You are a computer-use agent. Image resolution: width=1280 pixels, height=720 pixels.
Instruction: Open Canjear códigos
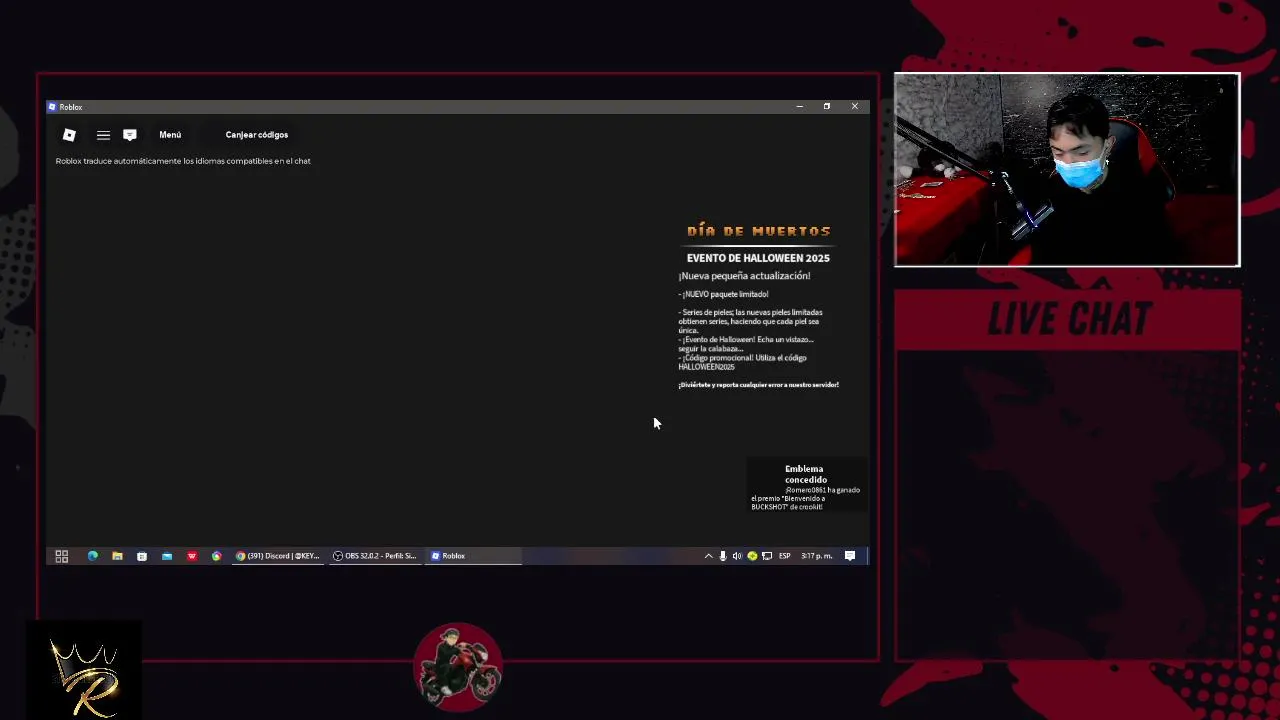(257, 135)
